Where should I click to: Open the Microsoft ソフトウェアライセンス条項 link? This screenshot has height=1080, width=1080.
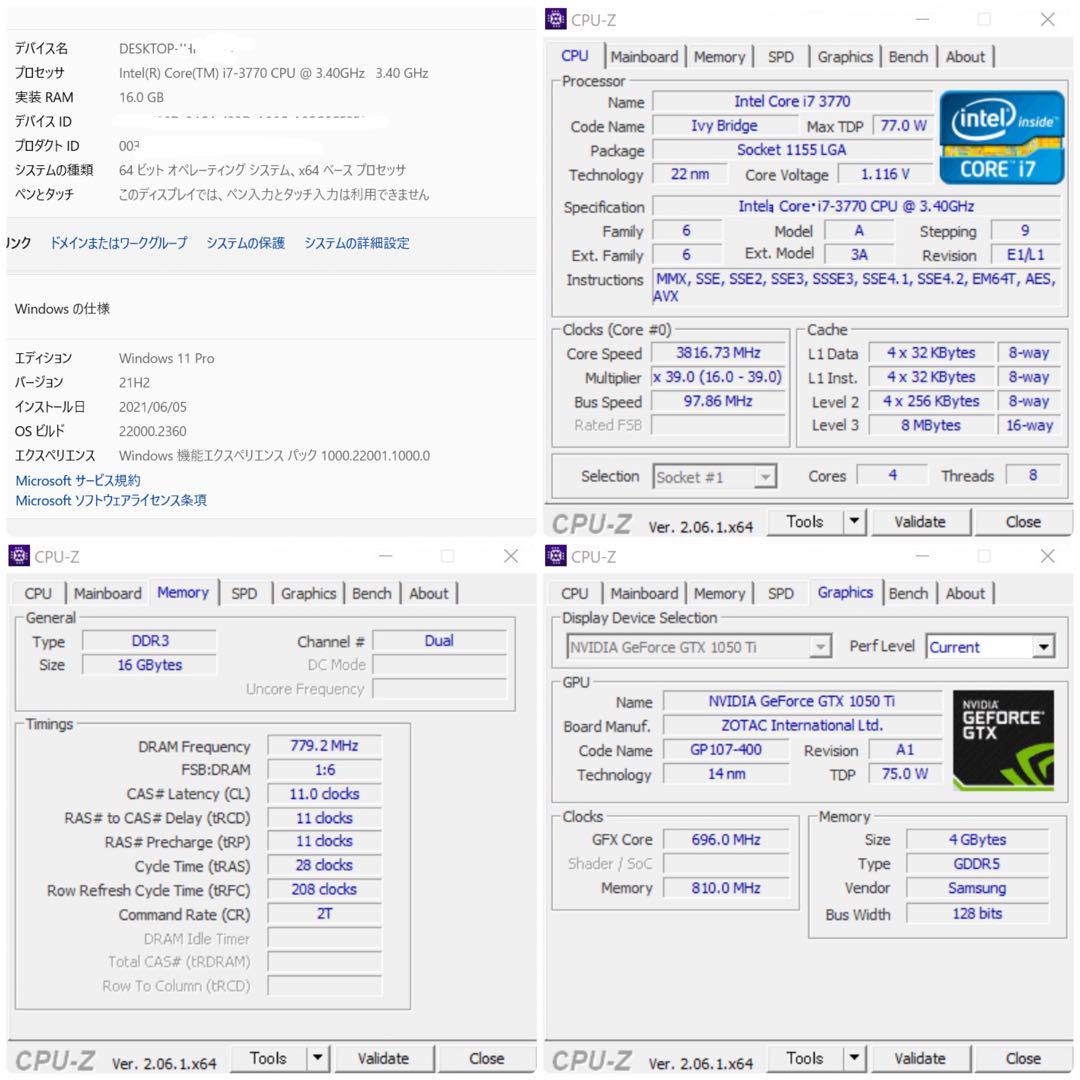[111, 500]
